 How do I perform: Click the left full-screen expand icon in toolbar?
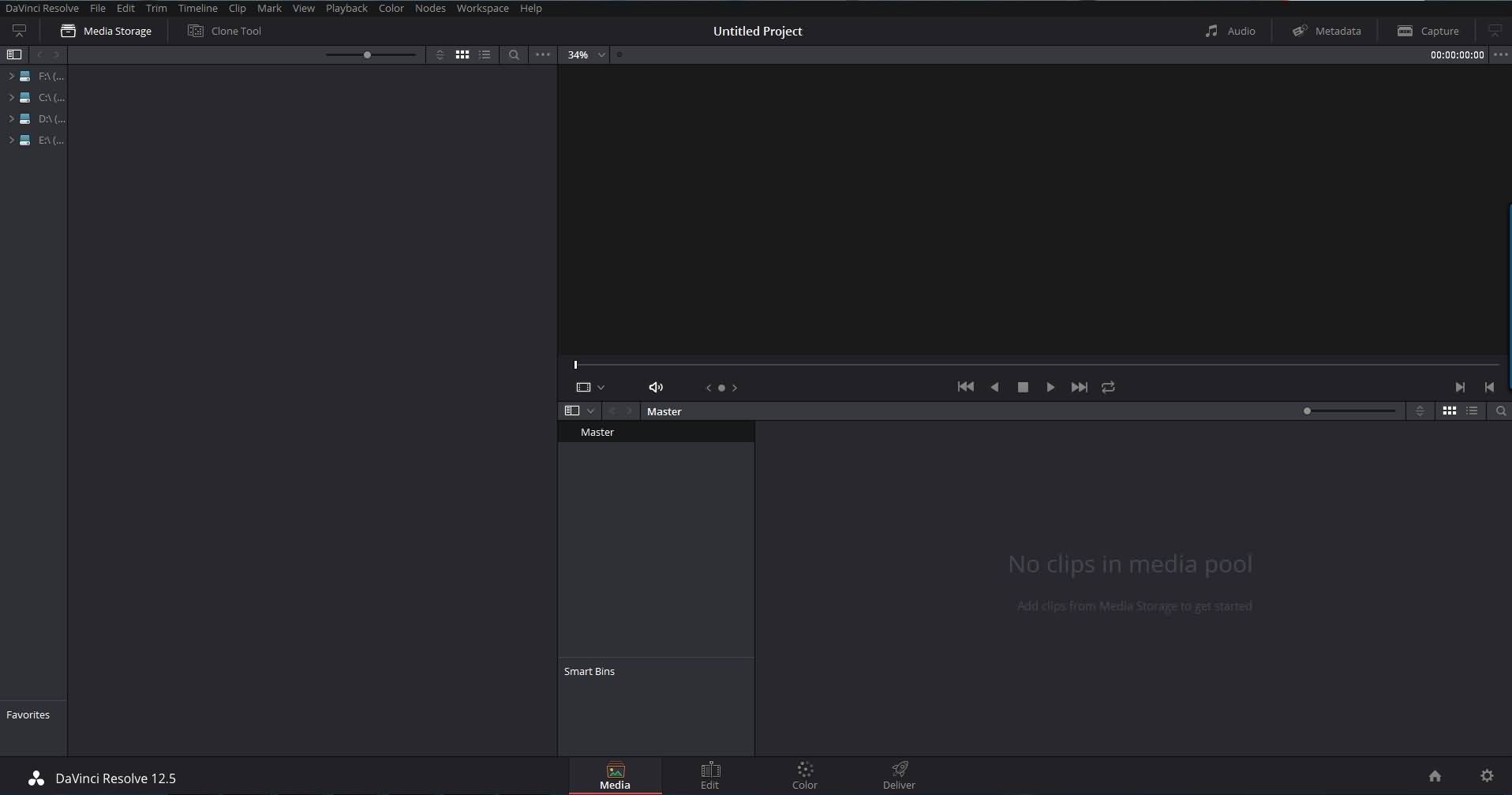point(19,31)
